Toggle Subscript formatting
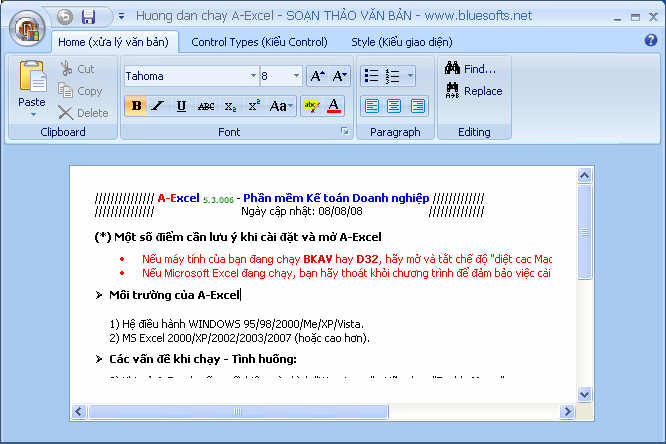Viewport: 666px width, 444px height. coord(230,106)
